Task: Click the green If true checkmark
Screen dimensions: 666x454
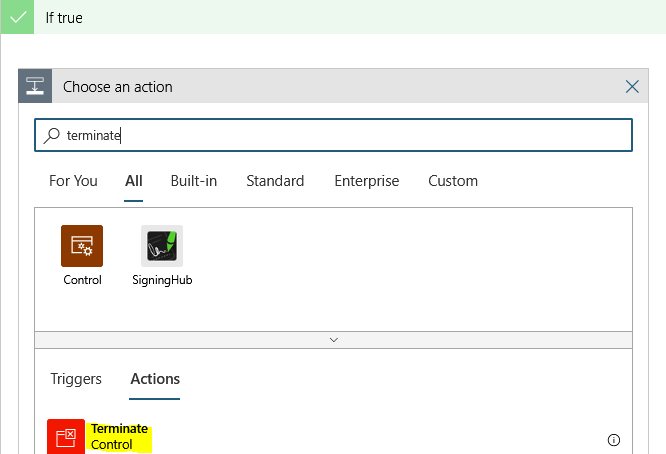Action: point(18,17)
